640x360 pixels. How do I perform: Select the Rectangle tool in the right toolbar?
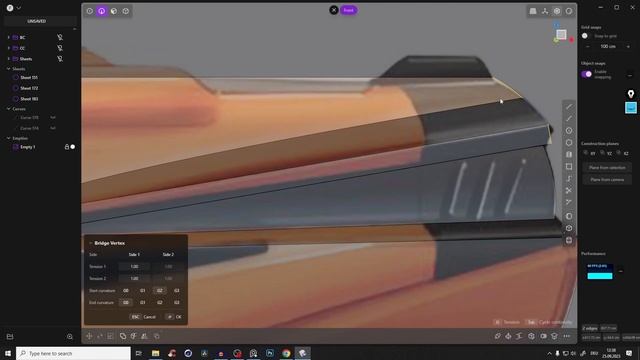tap(569, 167)
